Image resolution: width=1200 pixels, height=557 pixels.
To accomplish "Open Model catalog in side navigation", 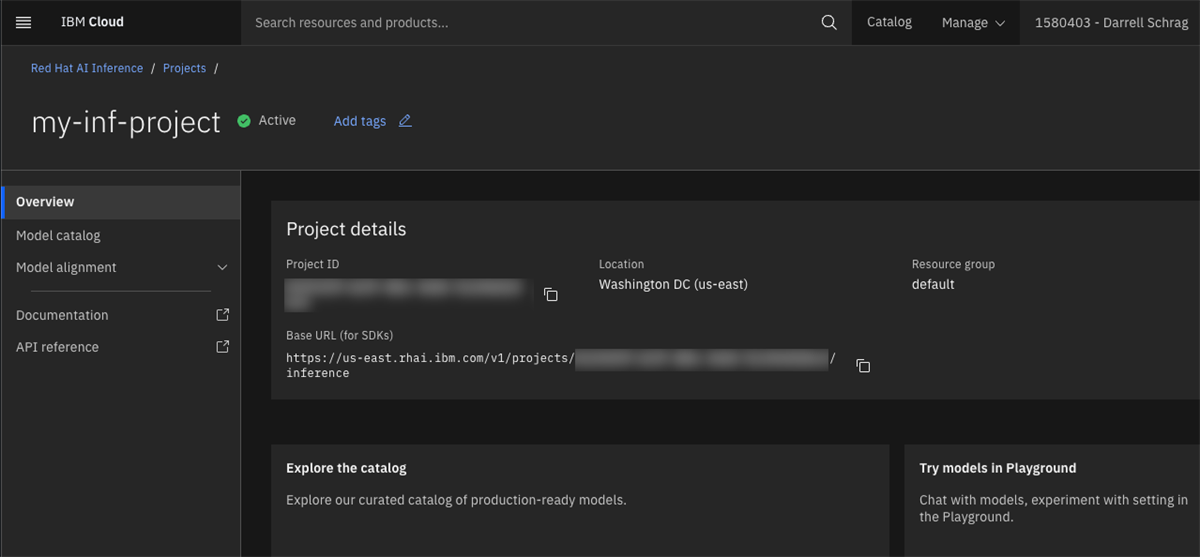I will pos(120,236).
